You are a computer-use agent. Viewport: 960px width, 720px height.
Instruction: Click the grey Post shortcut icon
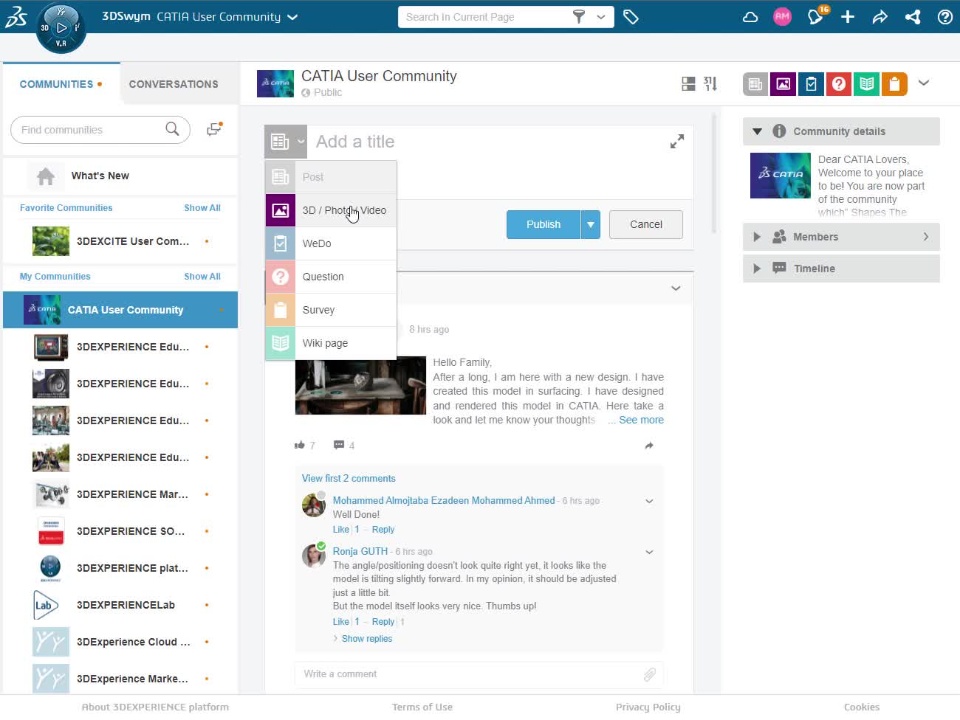point(756,84)
